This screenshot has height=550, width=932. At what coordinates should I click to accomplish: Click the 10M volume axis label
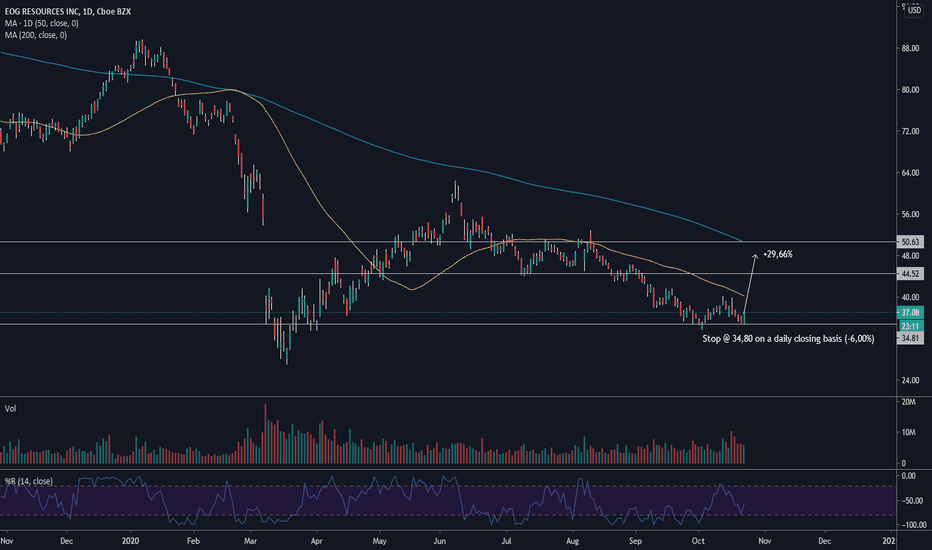tap(908, 432)
